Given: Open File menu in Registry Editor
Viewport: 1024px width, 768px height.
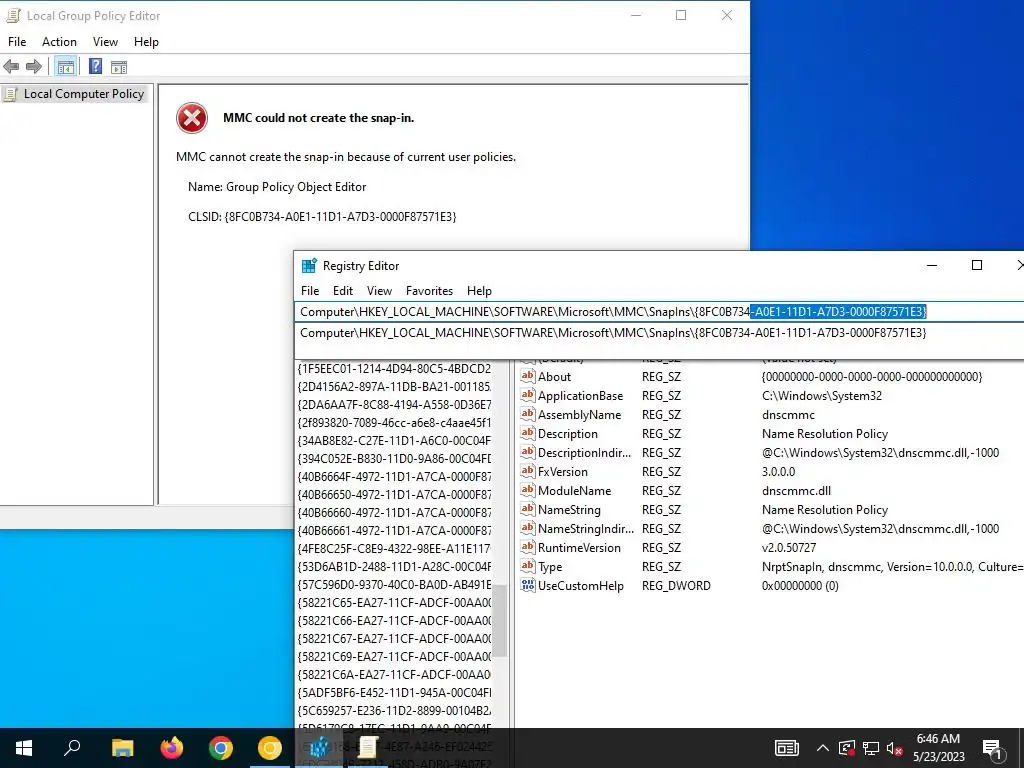Looking at the screenshot, I should click(310, 291).
